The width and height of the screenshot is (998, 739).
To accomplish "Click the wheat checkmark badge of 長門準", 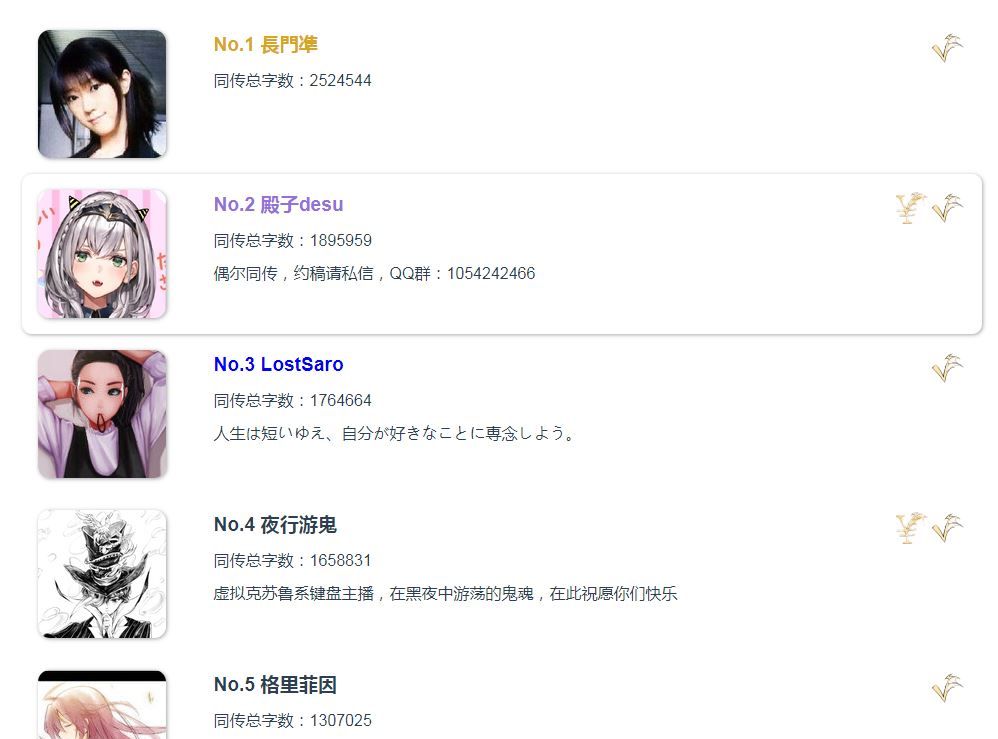I will pyautogui.click(x=948, y=48).
